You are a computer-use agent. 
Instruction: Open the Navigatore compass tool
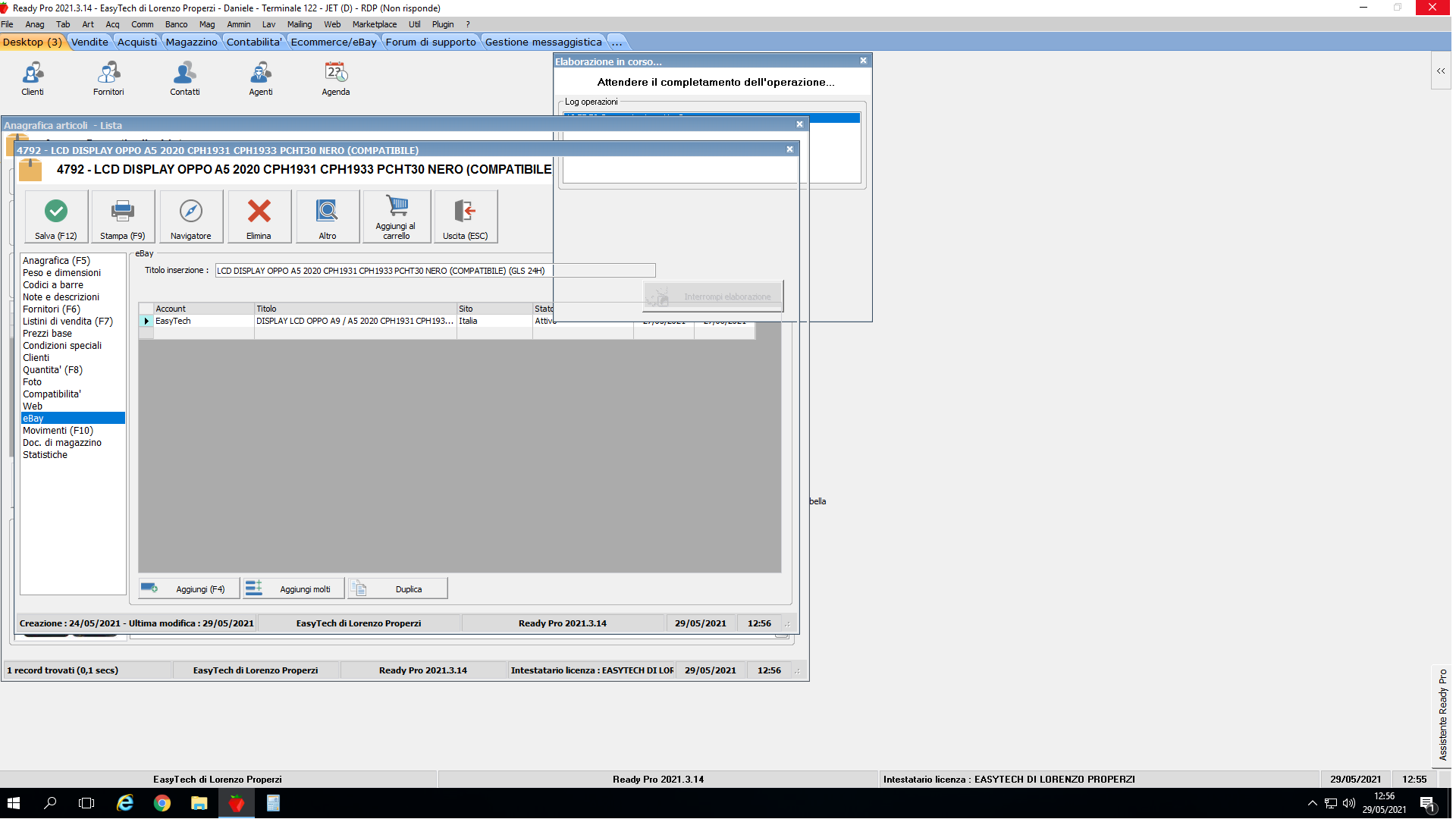[x=191, y=217]
